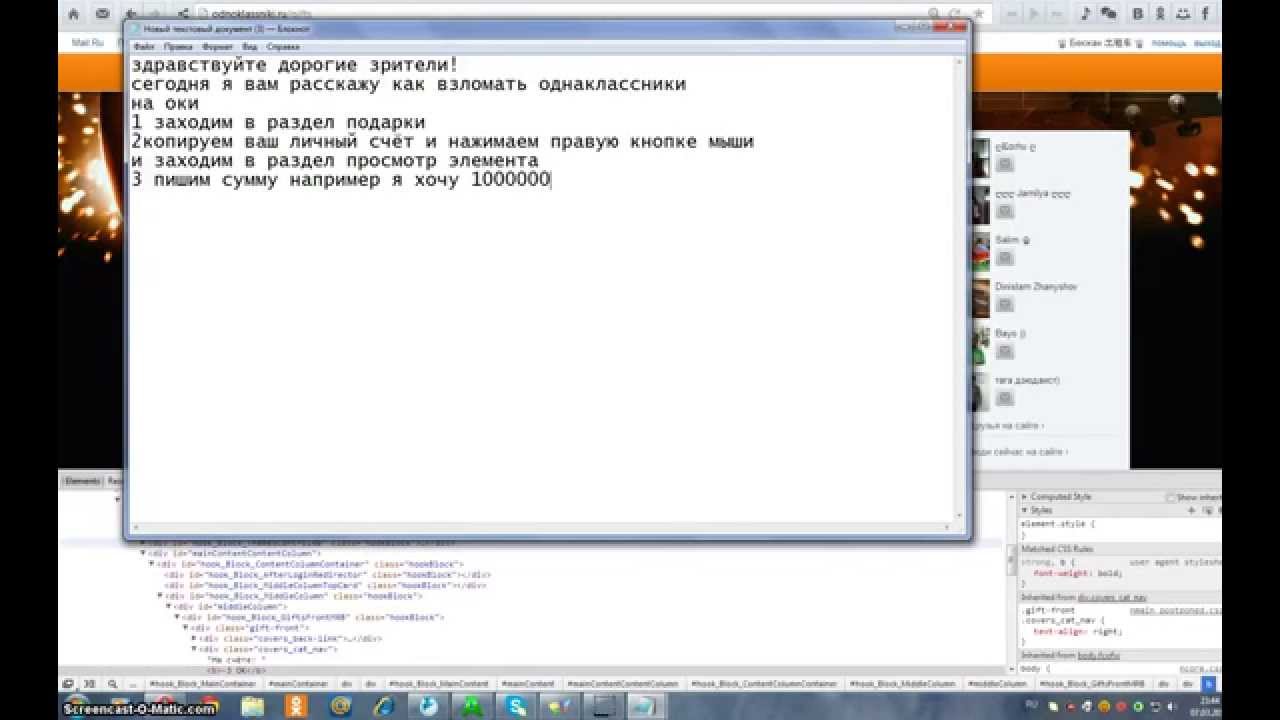Open Skype in the Windows taskbar
Image resolution: width=1280 pixels, height=720 pixels.
(x=517, y=706)
